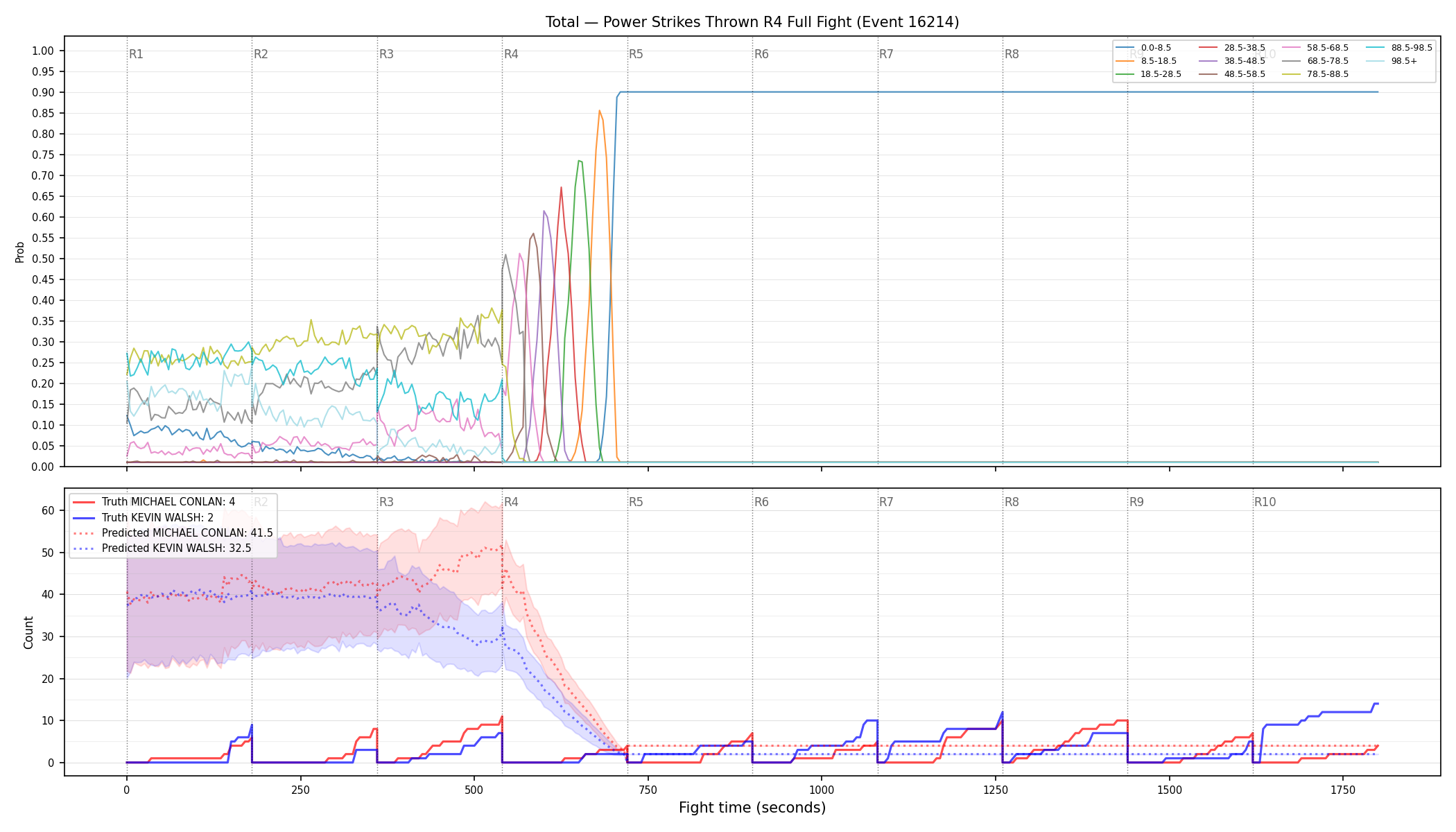Select the 68.5-78.5 legend entry
Screen dimensions: 1456x832
(x=1315, y=61)
